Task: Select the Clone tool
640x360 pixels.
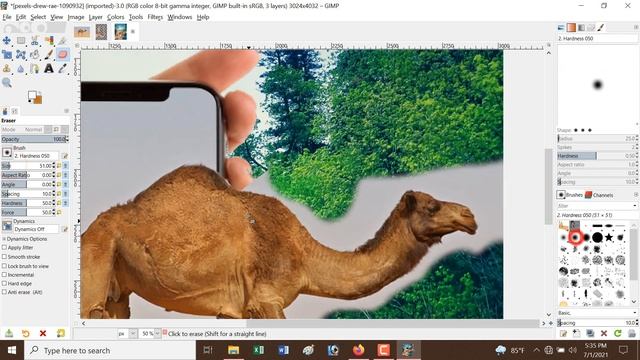Action: click(x=7, y=68)
